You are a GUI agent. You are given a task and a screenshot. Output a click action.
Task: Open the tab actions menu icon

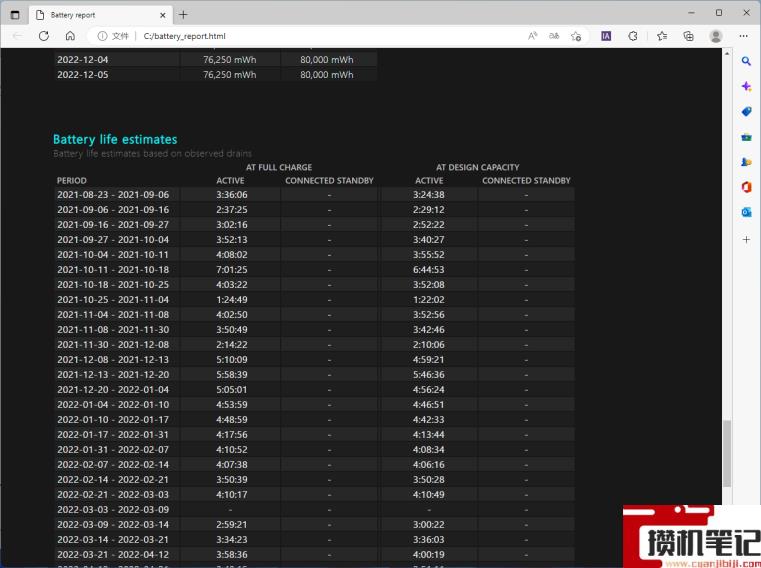point(15,15)
